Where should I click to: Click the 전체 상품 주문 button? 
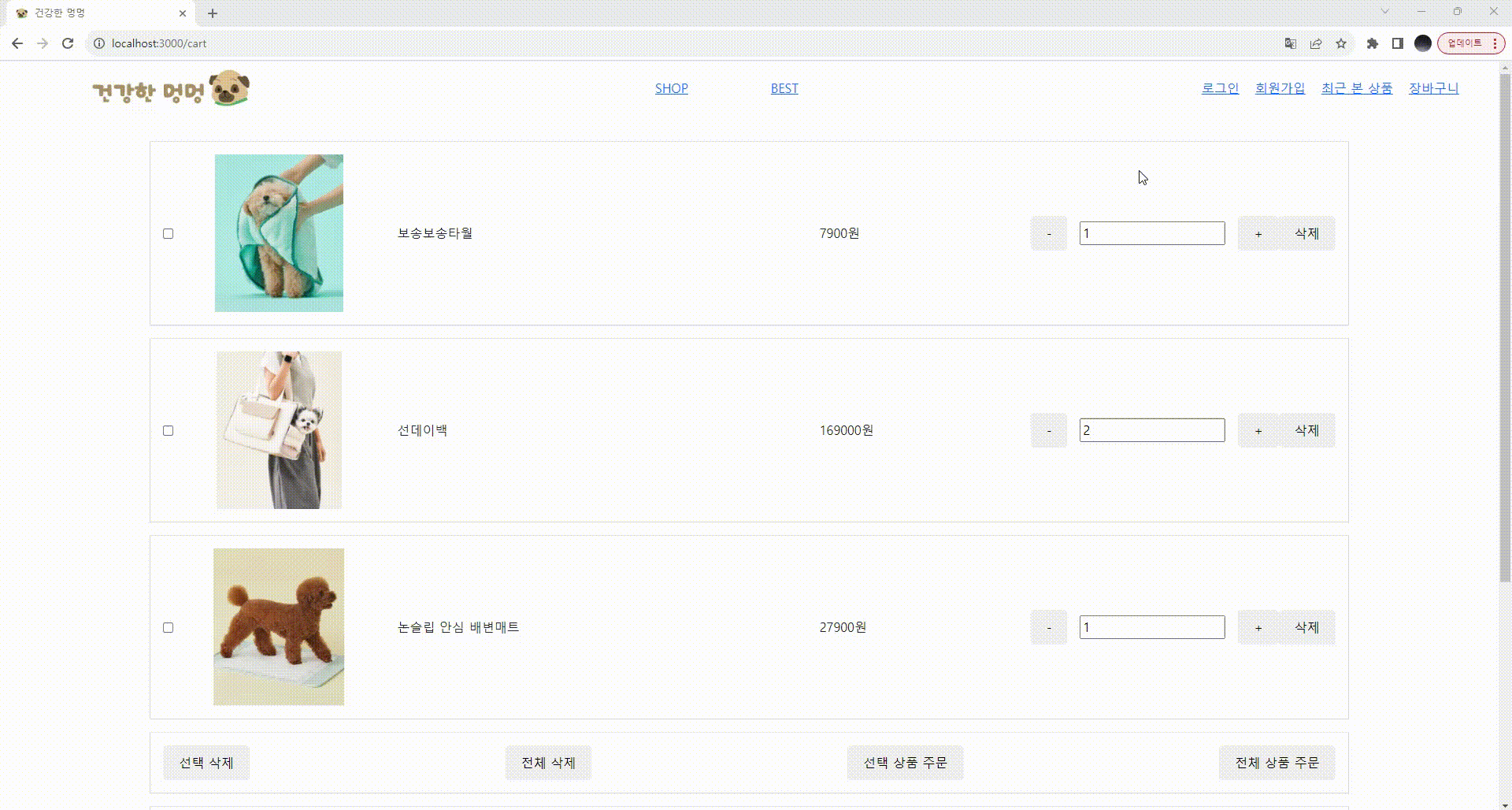(x=1277, y=763)
